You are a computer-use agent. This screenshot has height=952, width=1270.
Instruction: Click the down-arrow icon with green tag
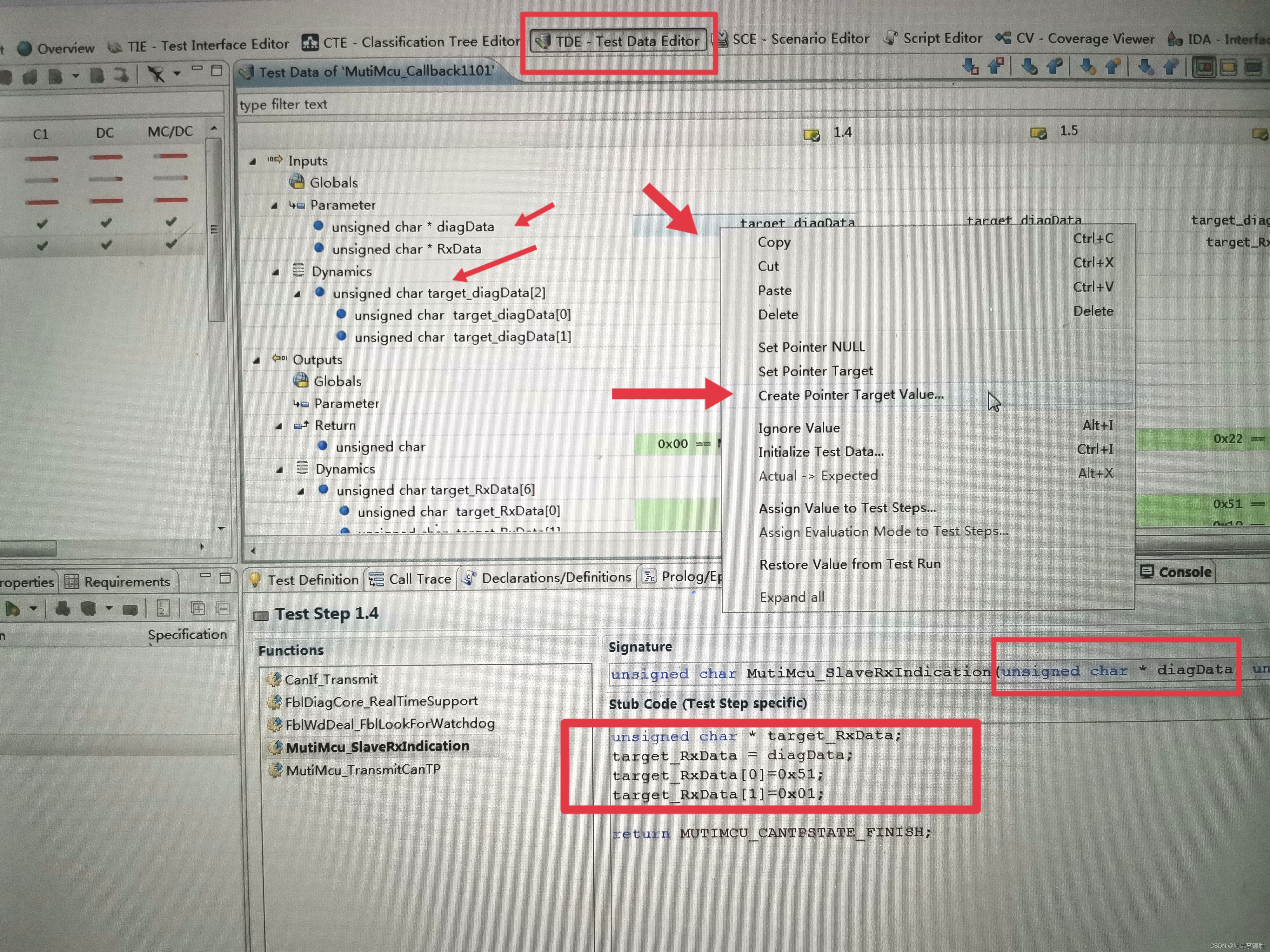(1029, 67)
